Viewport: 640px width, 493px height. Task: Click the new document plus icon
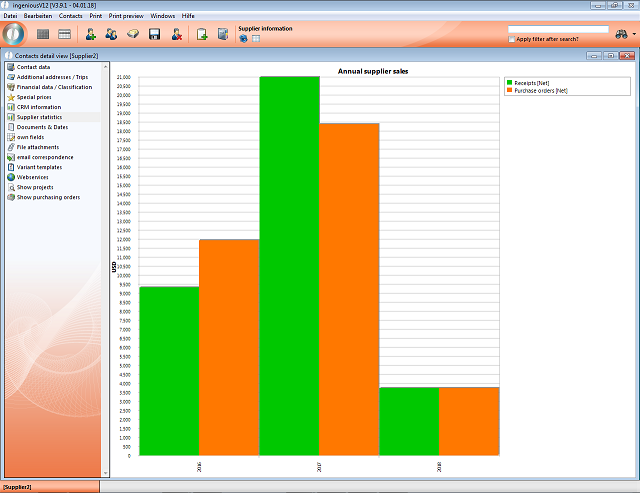pos(202,34)
